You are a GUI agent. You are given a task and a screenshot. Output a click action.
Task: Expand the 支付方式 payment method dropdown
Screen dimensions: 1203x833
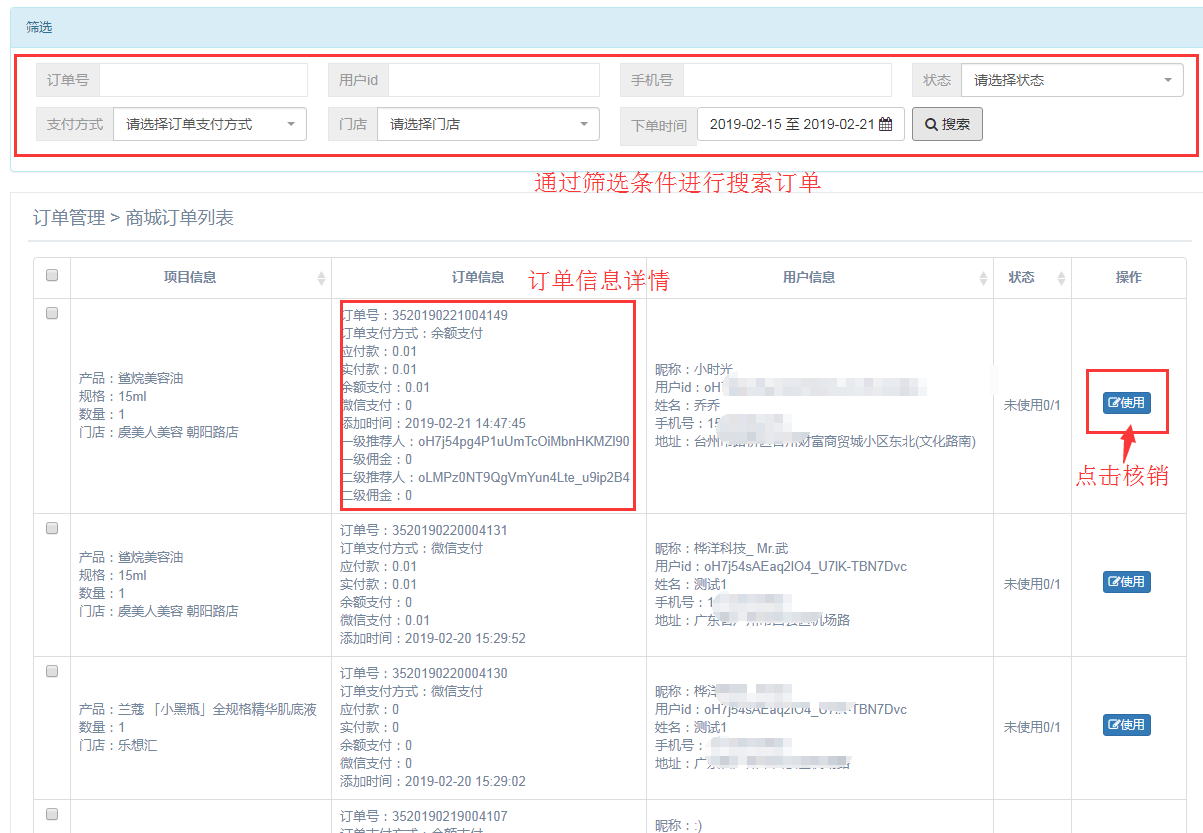[208, 125]
